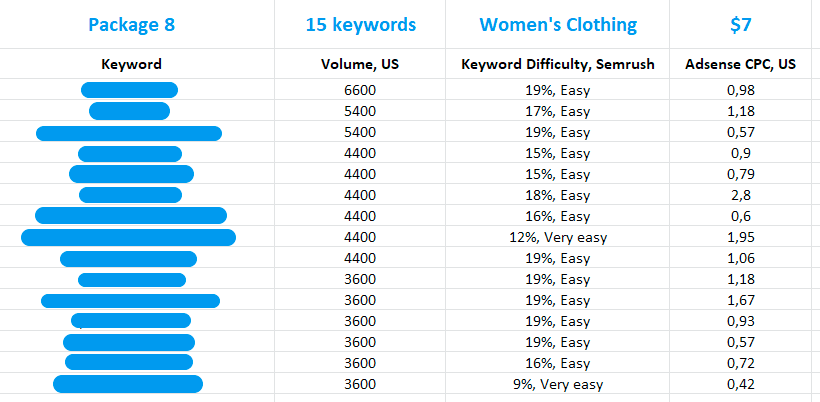Click the 6600 volume cell
Screen dimensions: 820x402
360,90
